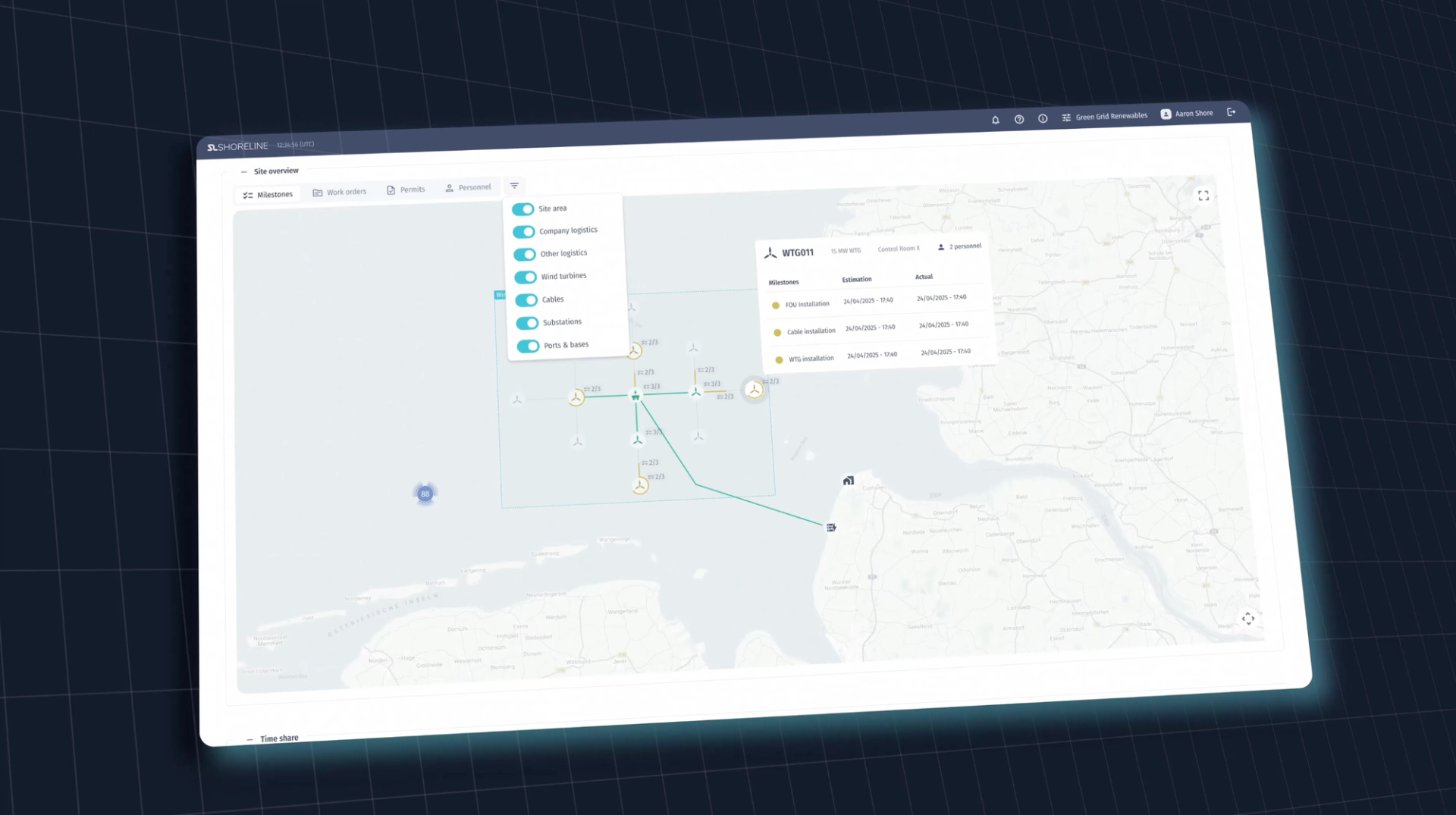Click the recenter map crosshair icon
1456x815 pixels.
point(1248,619)
